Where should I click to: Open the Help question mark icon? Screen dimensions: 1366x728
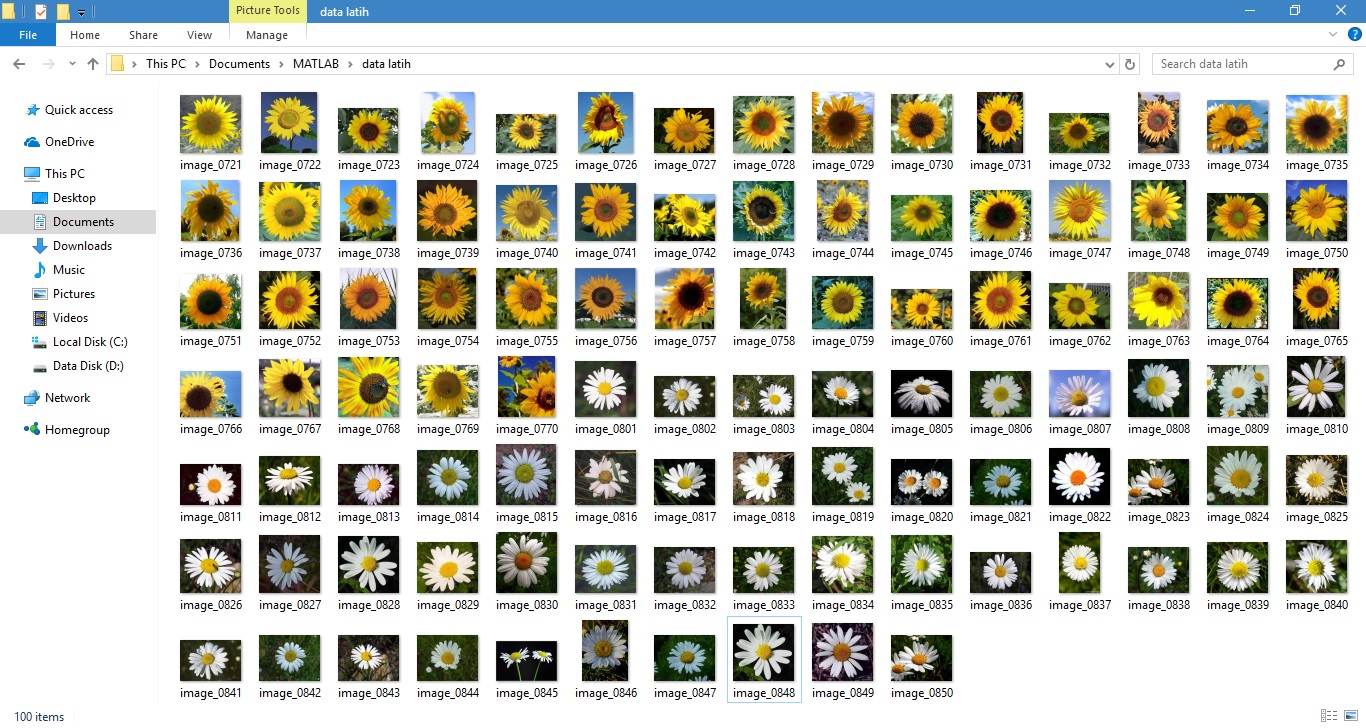1355,34
